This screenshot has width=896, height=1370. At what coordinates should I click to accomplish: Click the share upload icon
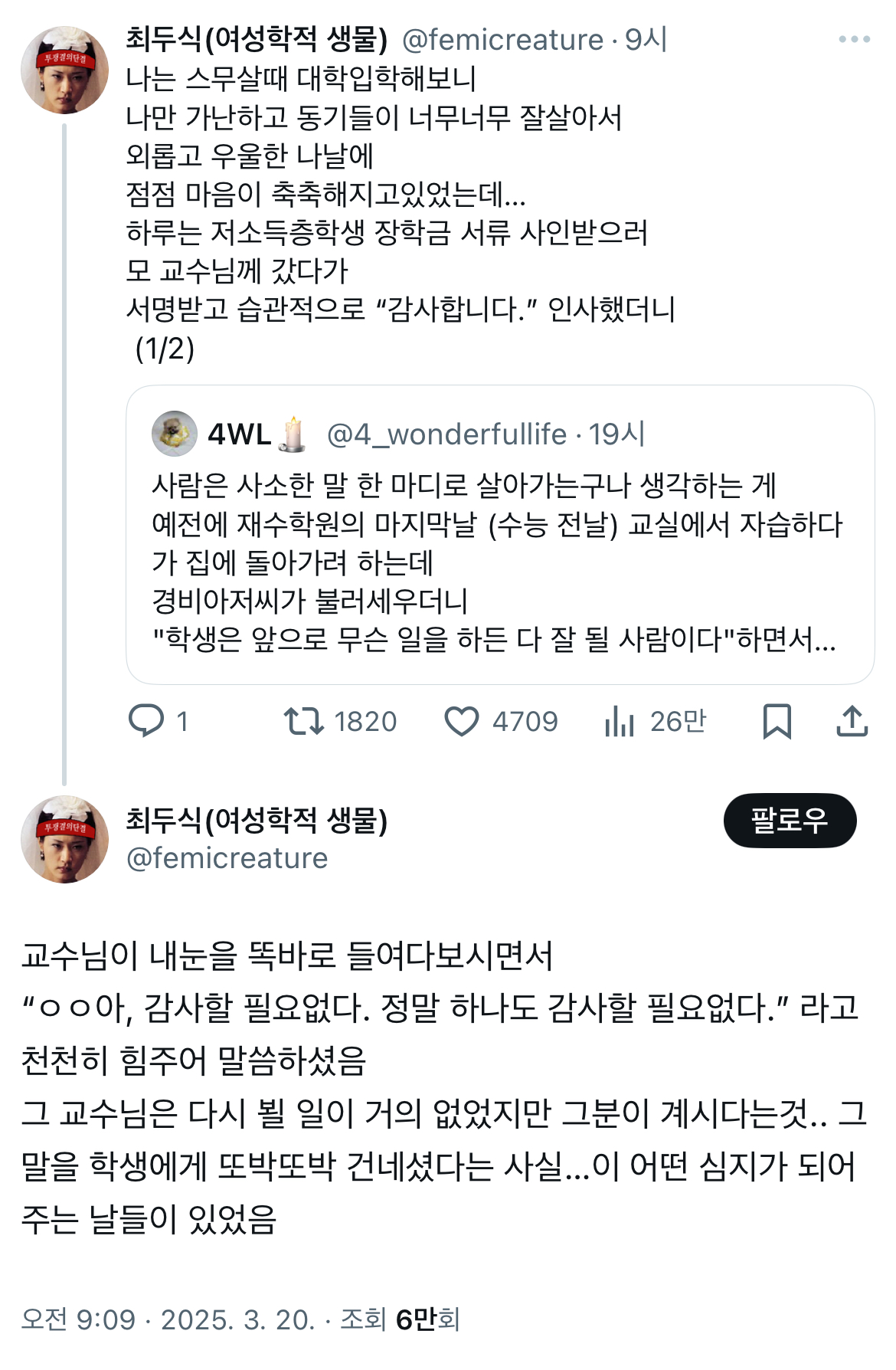pyautogui.click(x=852, y=721)
